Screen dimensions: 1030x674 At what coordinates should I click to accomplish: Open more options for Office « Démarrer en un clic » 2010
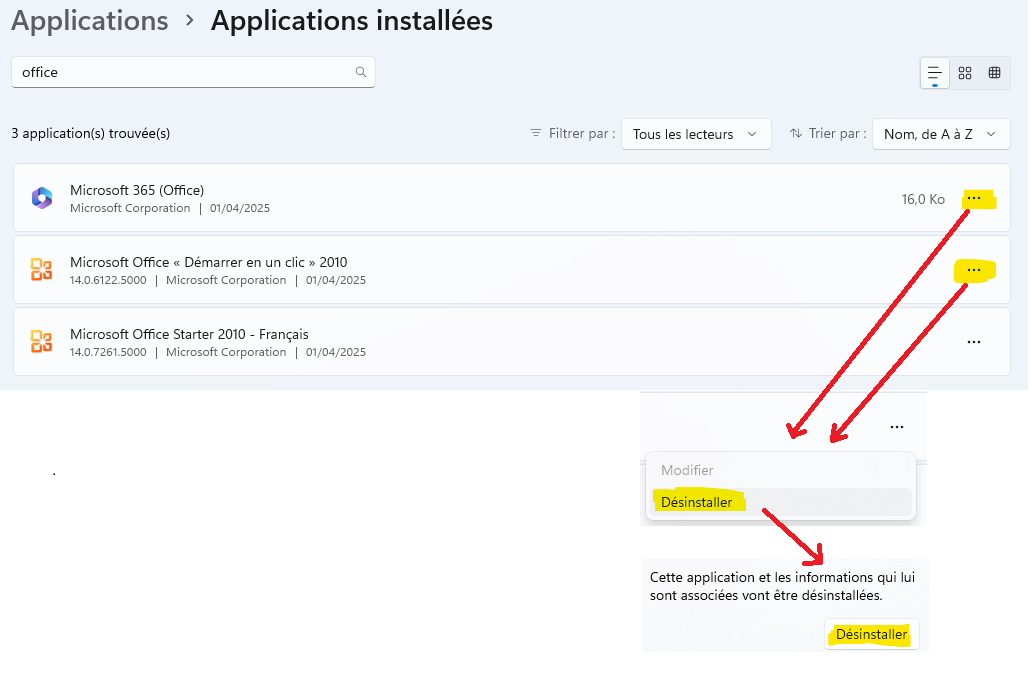[x=974, y=270]
